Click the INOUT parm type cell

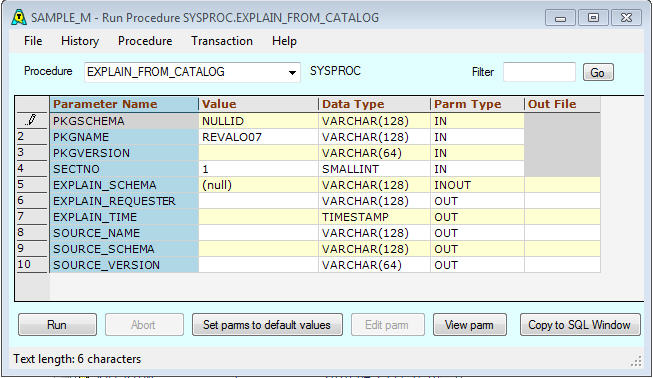(x=477, y=185)
